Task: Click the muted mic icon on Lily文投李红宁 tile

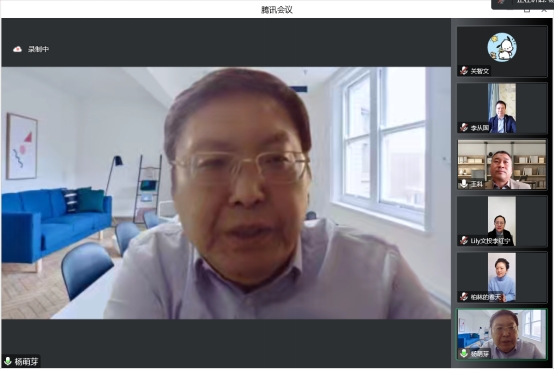Action: coord(464,241)
